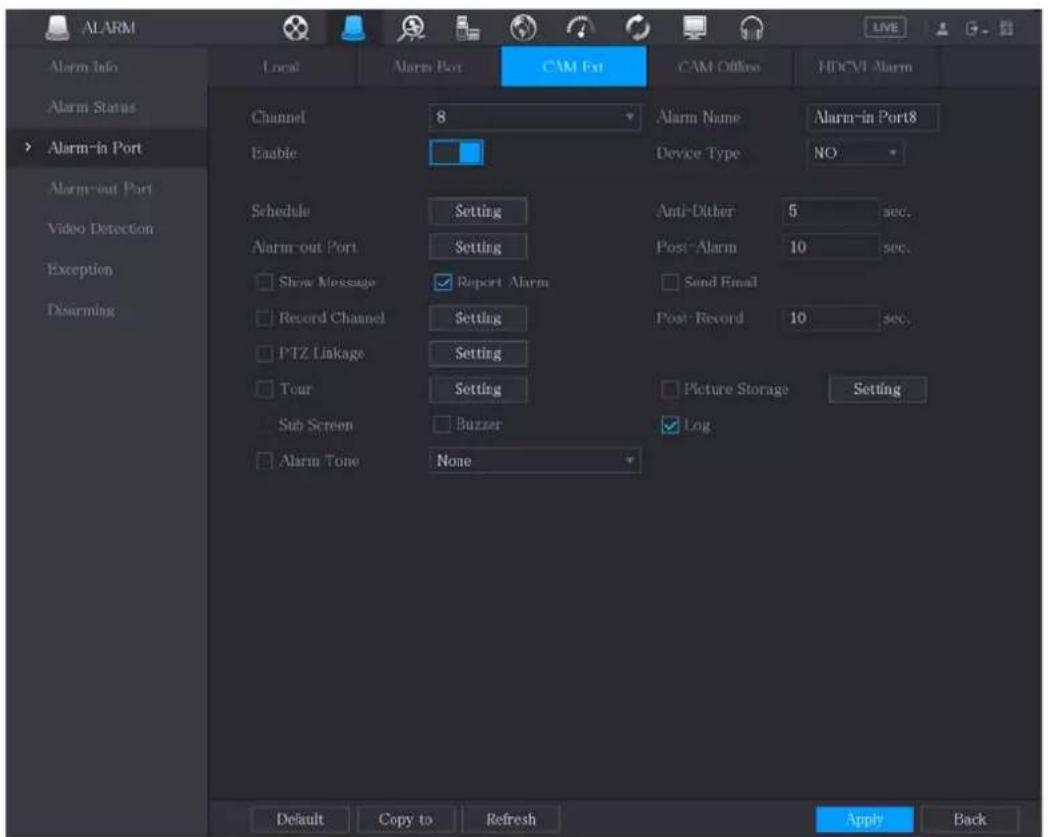Check the Send Email checkbox
1048x837 pixels.
pyautogui.click(x=669, y=282)
